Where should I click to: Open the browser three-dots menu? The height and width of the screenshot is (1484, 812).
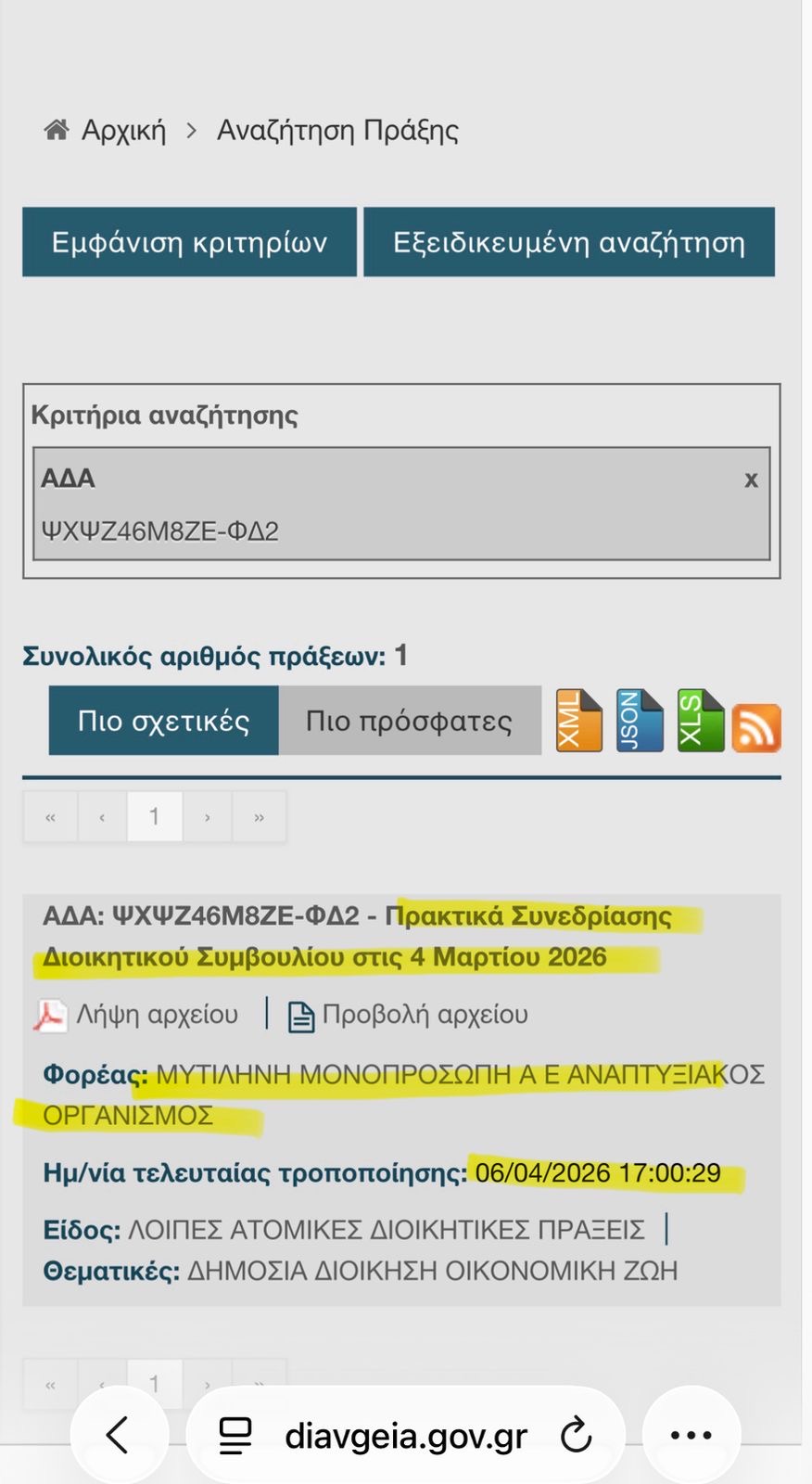pos(691,1435)
